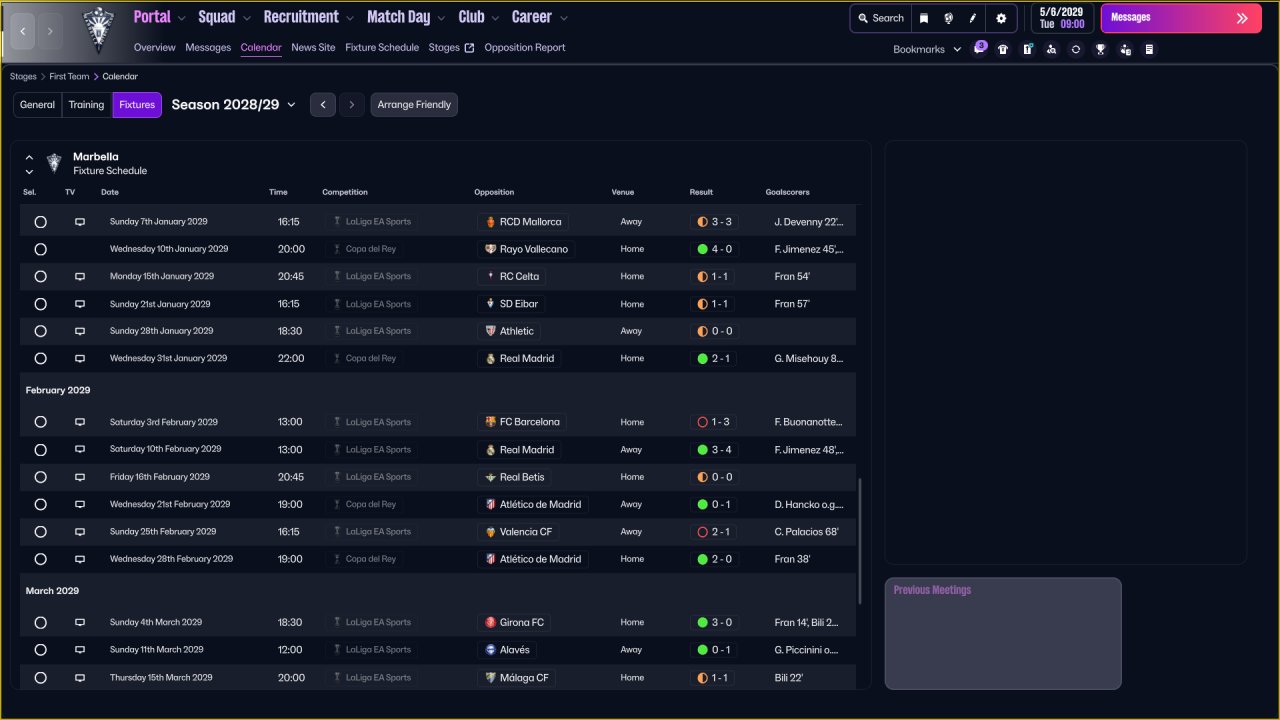Screen dimensions: 1280x720
Task: Select the radio button for the Girona FC fixture
Action: click(x=40, y=622)
